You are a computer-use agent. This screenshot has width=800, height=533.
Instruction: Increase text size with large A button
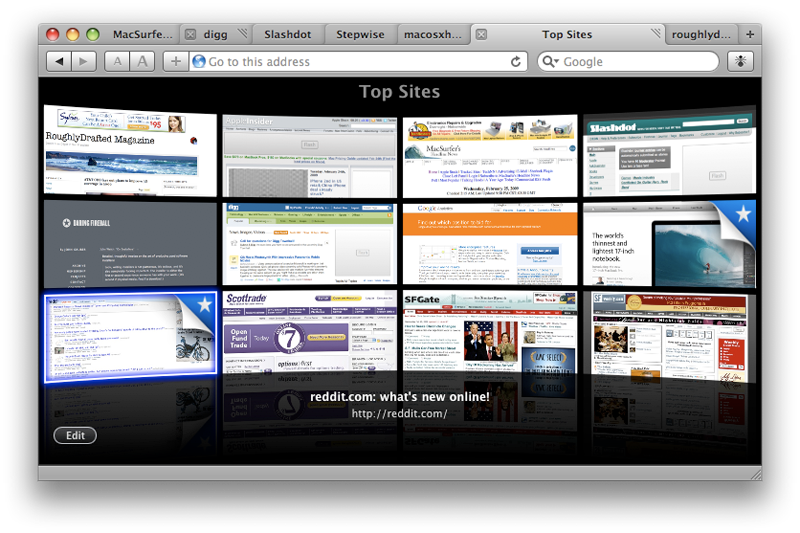pyautogui.click(x=142, y=62)
